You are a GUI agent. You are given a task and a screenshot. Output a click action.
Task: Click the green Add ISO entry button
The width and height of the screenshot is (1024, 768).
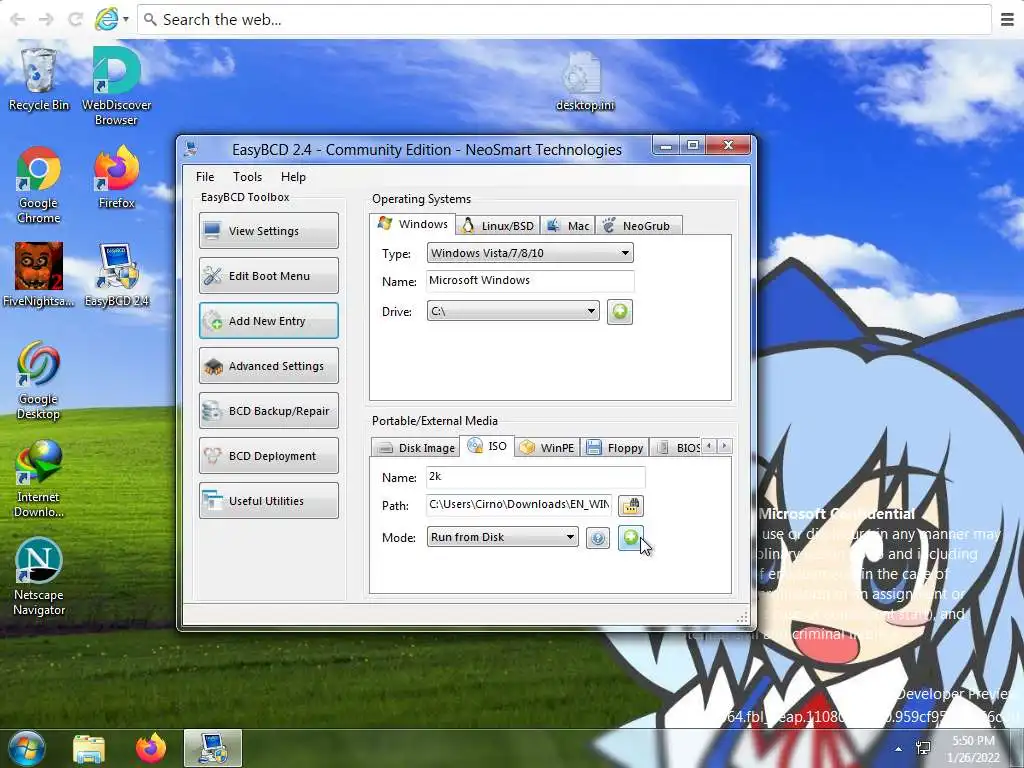[x=630, y=537]
